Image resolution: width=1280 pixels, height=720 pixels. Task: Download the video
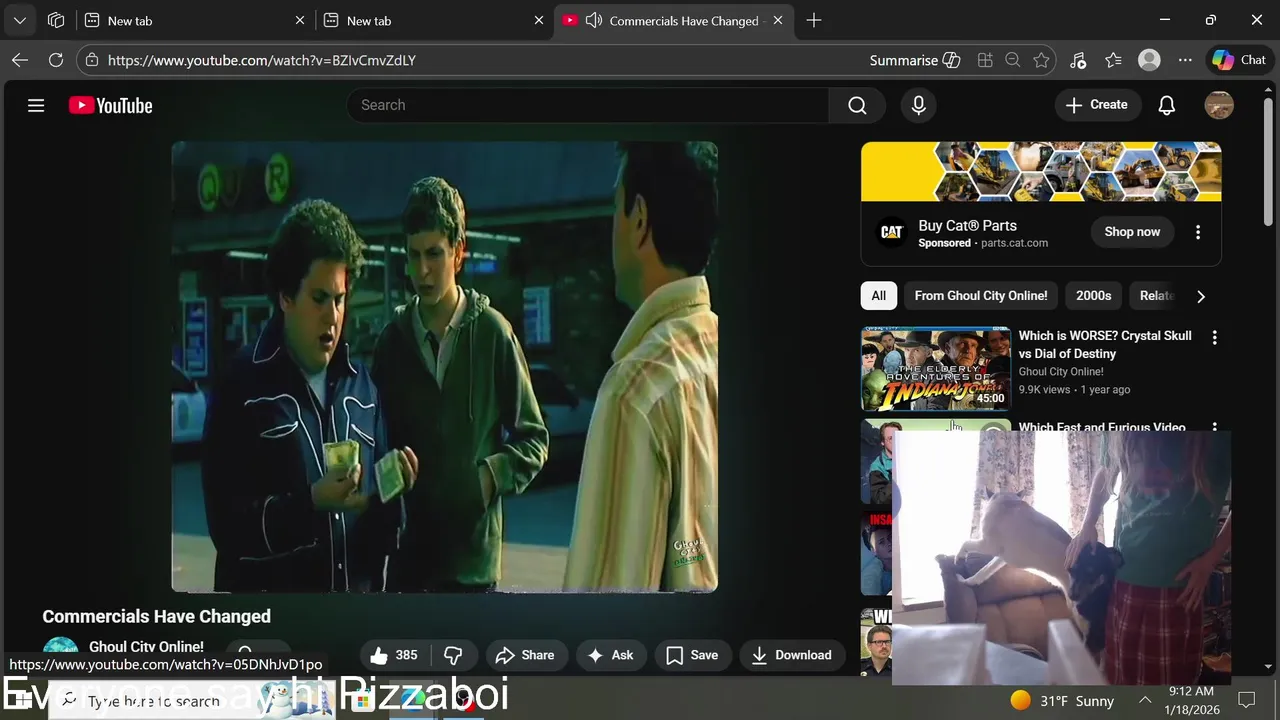click(791, 655)
